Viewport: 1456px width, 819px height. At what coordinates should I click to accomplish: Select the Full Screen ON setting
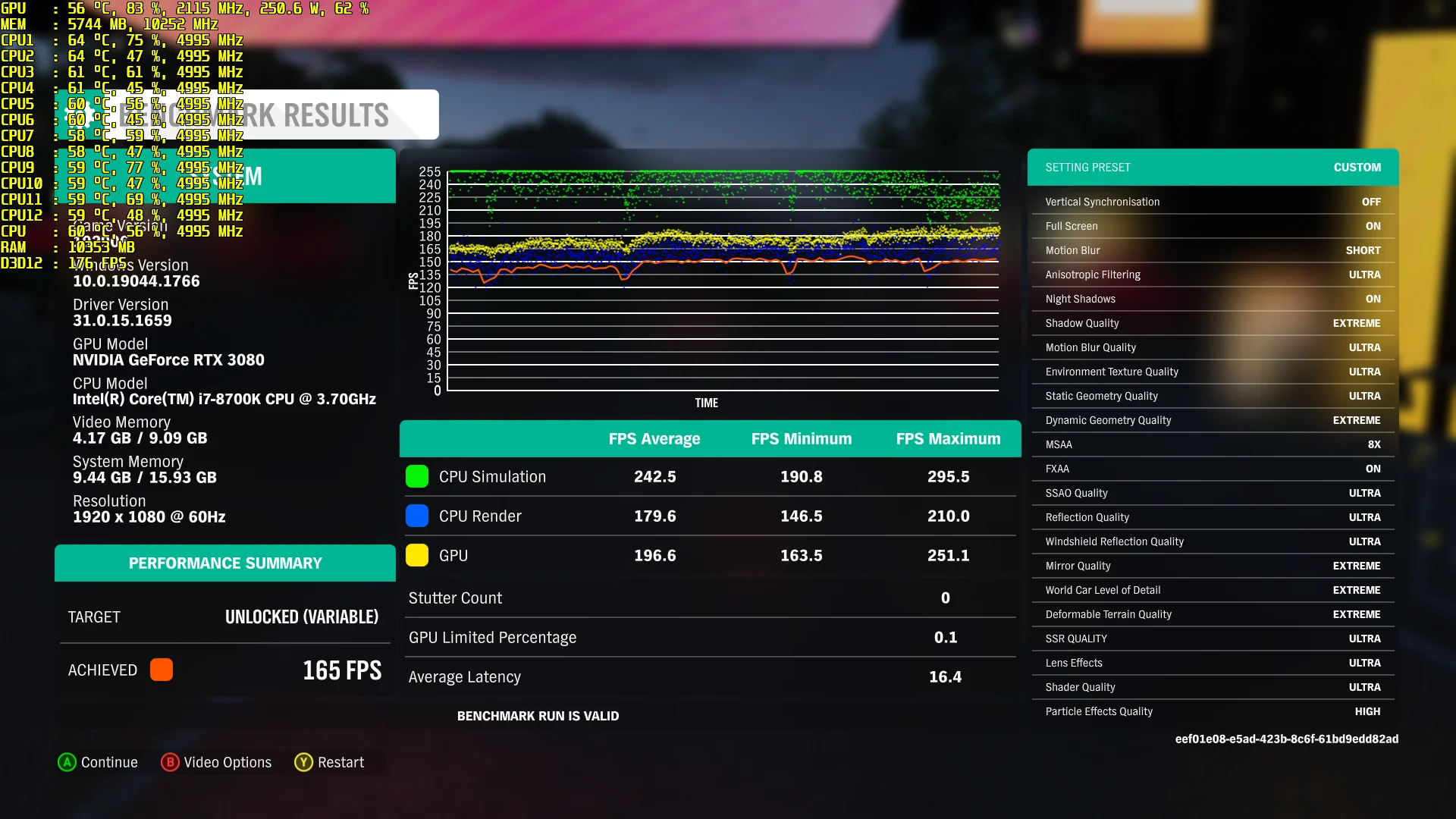pos(1213,226)
